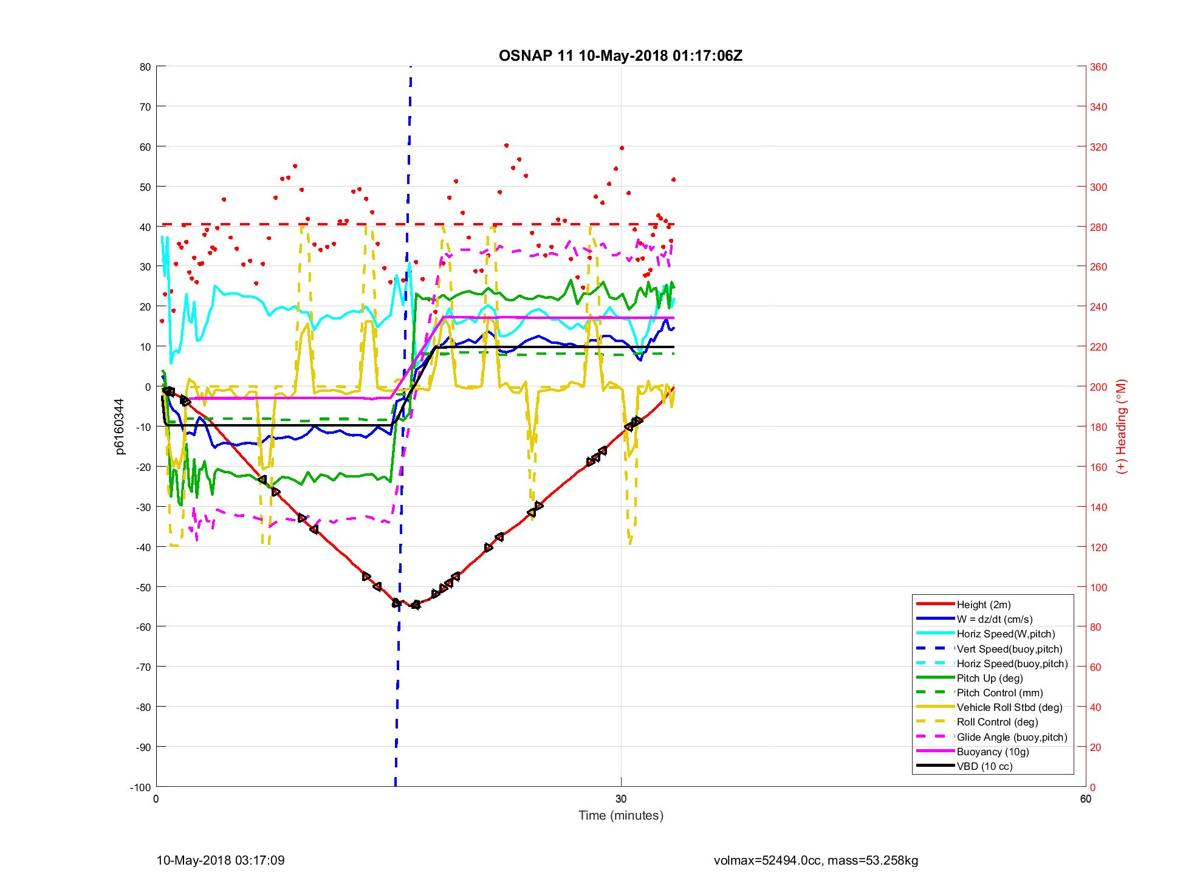Select Vert Speed(buoy,pitch) legend entry
1200x885 pixels.
pyautogui.click(x=1011, y=649)
